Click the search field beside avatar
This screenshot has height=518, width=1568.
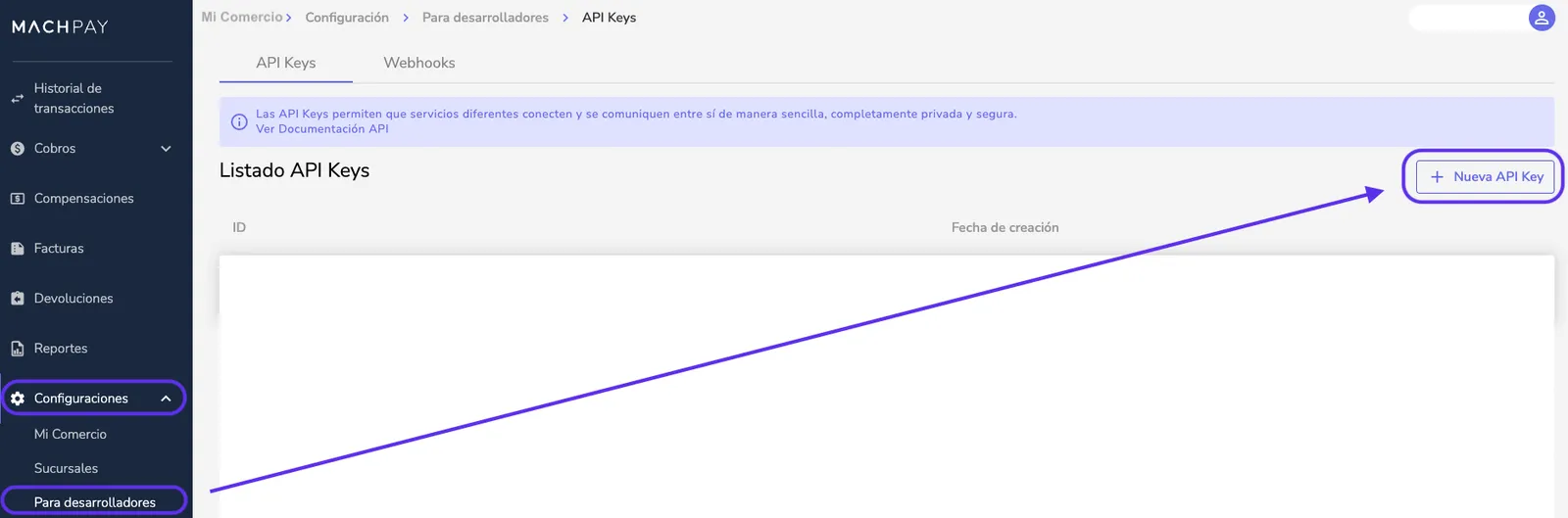tap(1466, 18)
